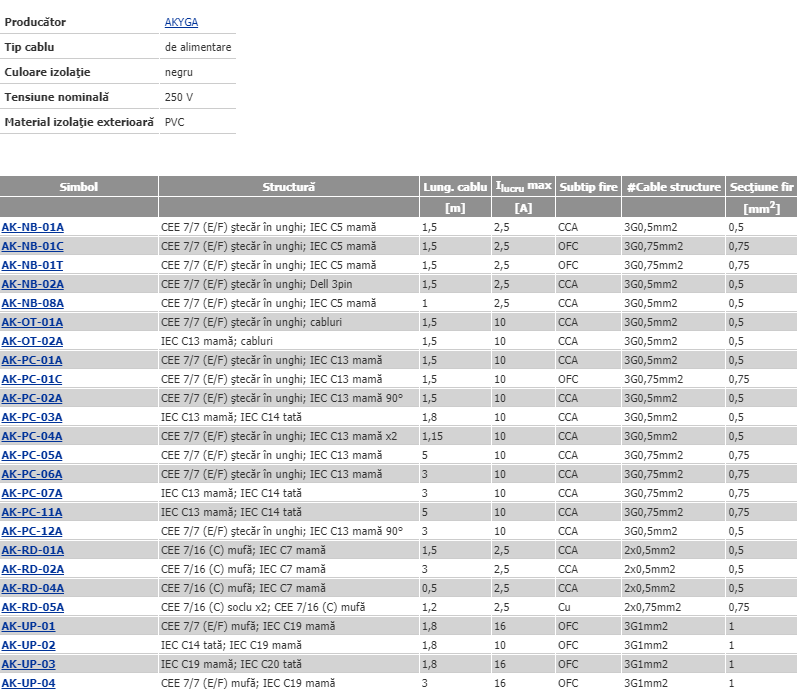Open product link AK-UP-03
This screenshot has width=797, height=691.
(28, 664)
